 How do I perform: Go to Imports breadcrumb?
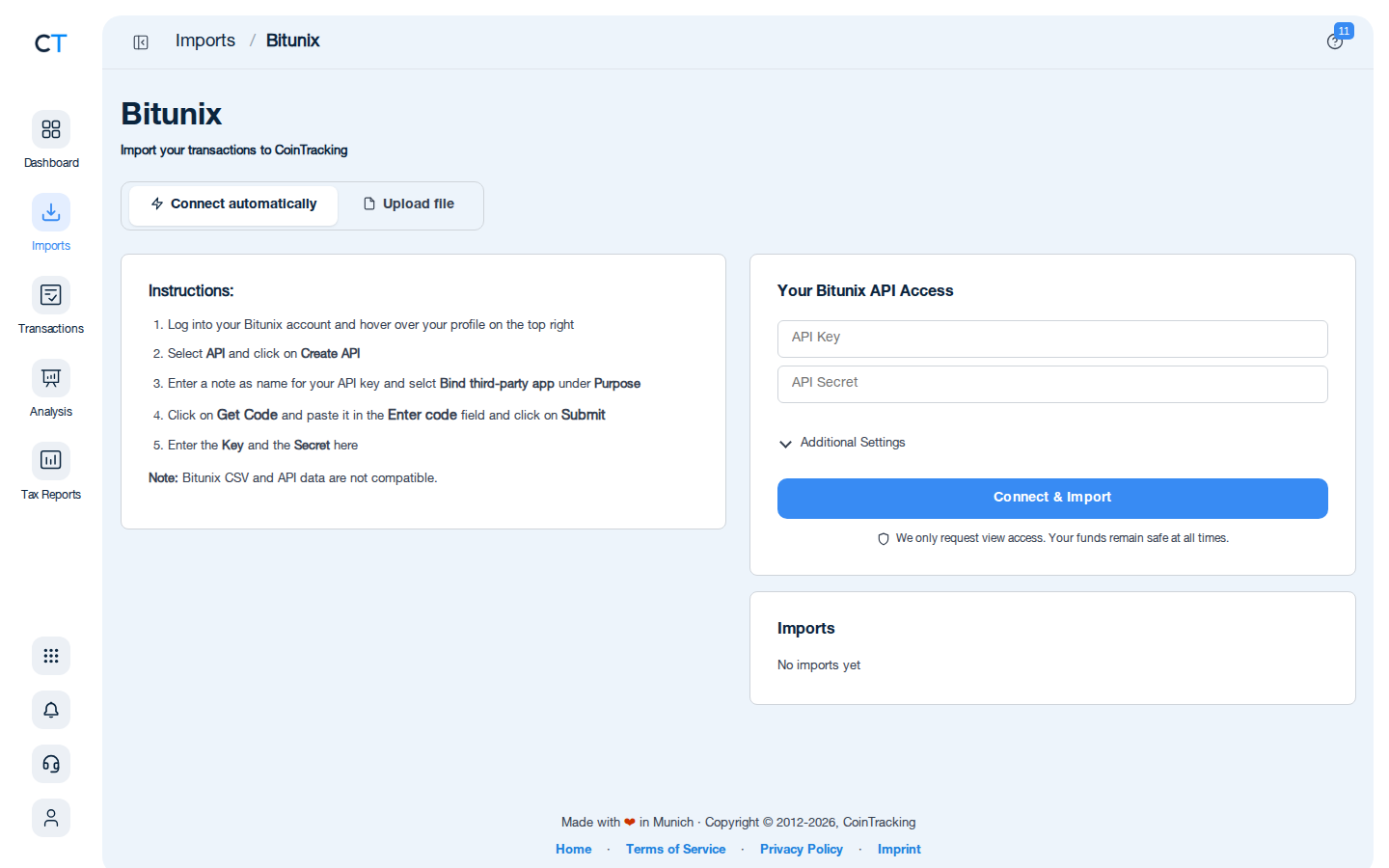(205, 41)
